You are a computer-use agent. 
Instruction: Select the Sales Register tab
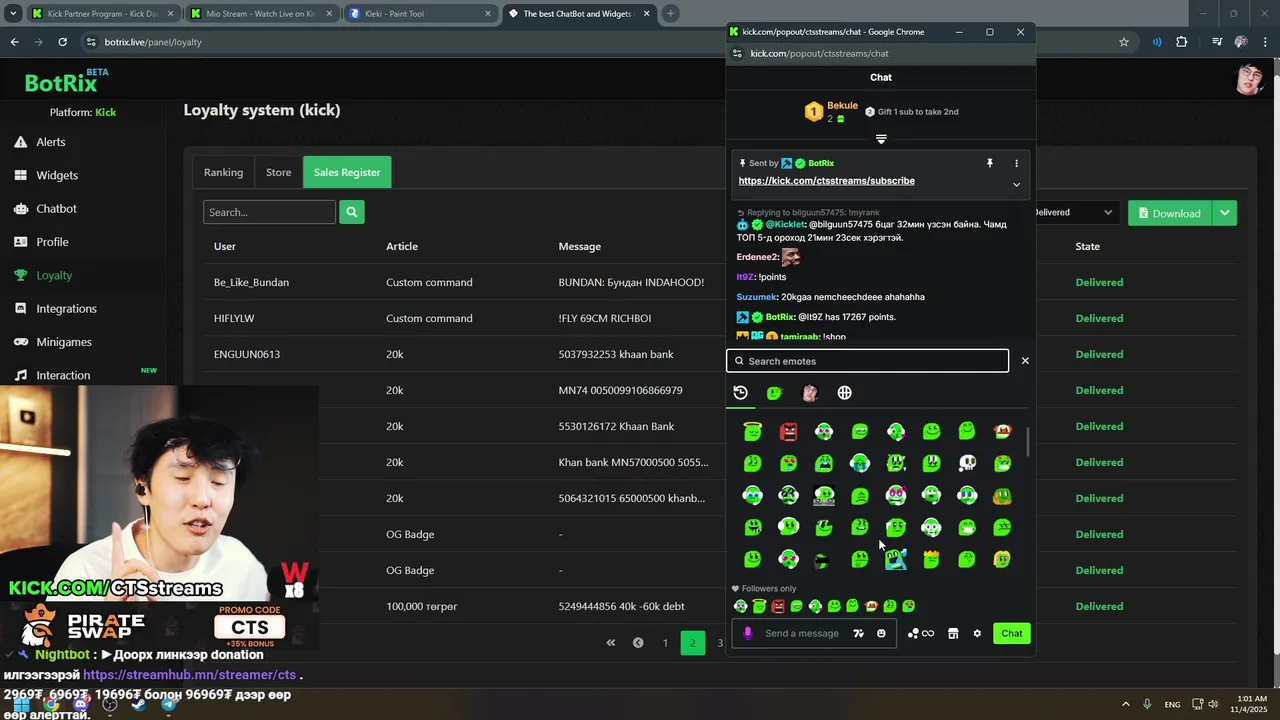(x=347, y=172)
